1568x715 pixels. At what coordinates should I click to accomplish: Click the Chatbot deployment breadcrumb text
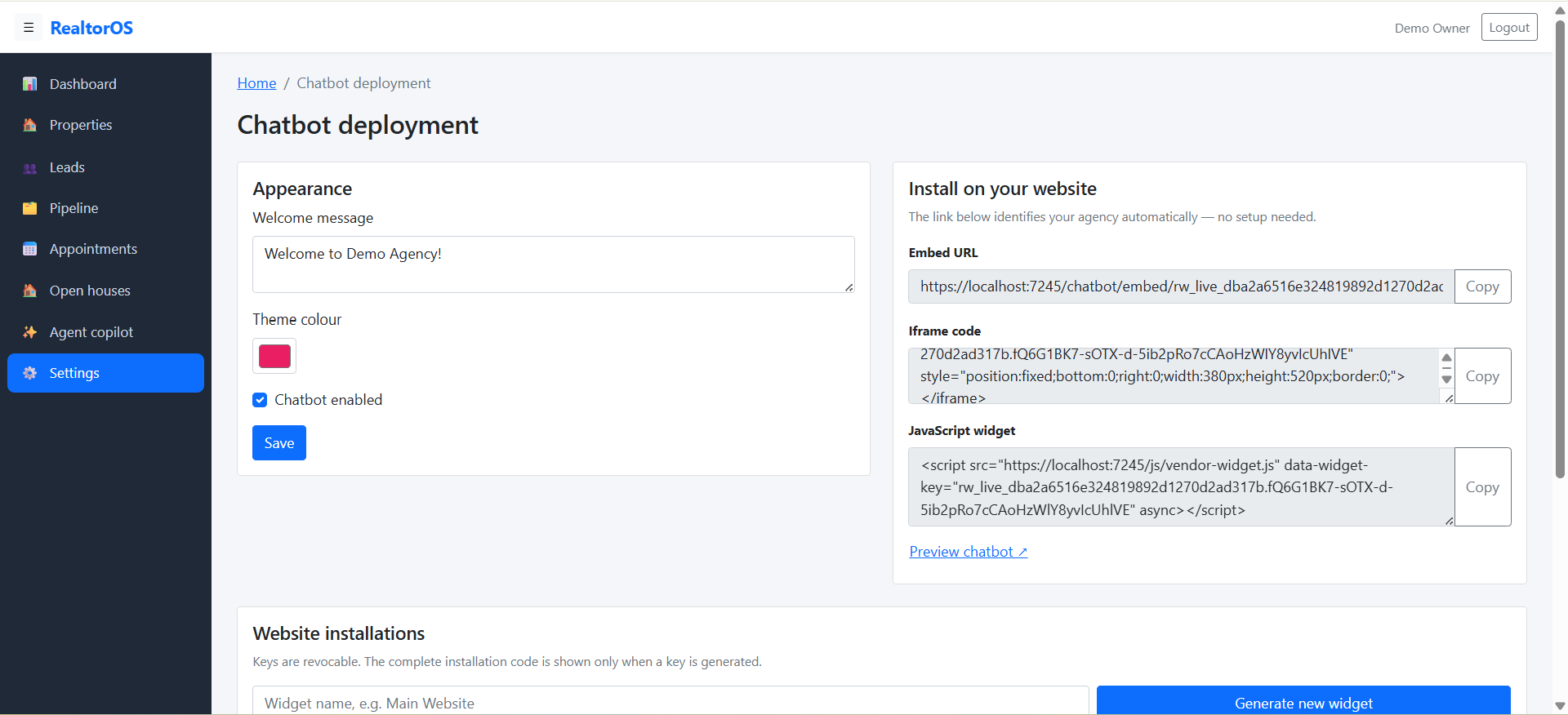pyautogui.click(x=363, y=83)
